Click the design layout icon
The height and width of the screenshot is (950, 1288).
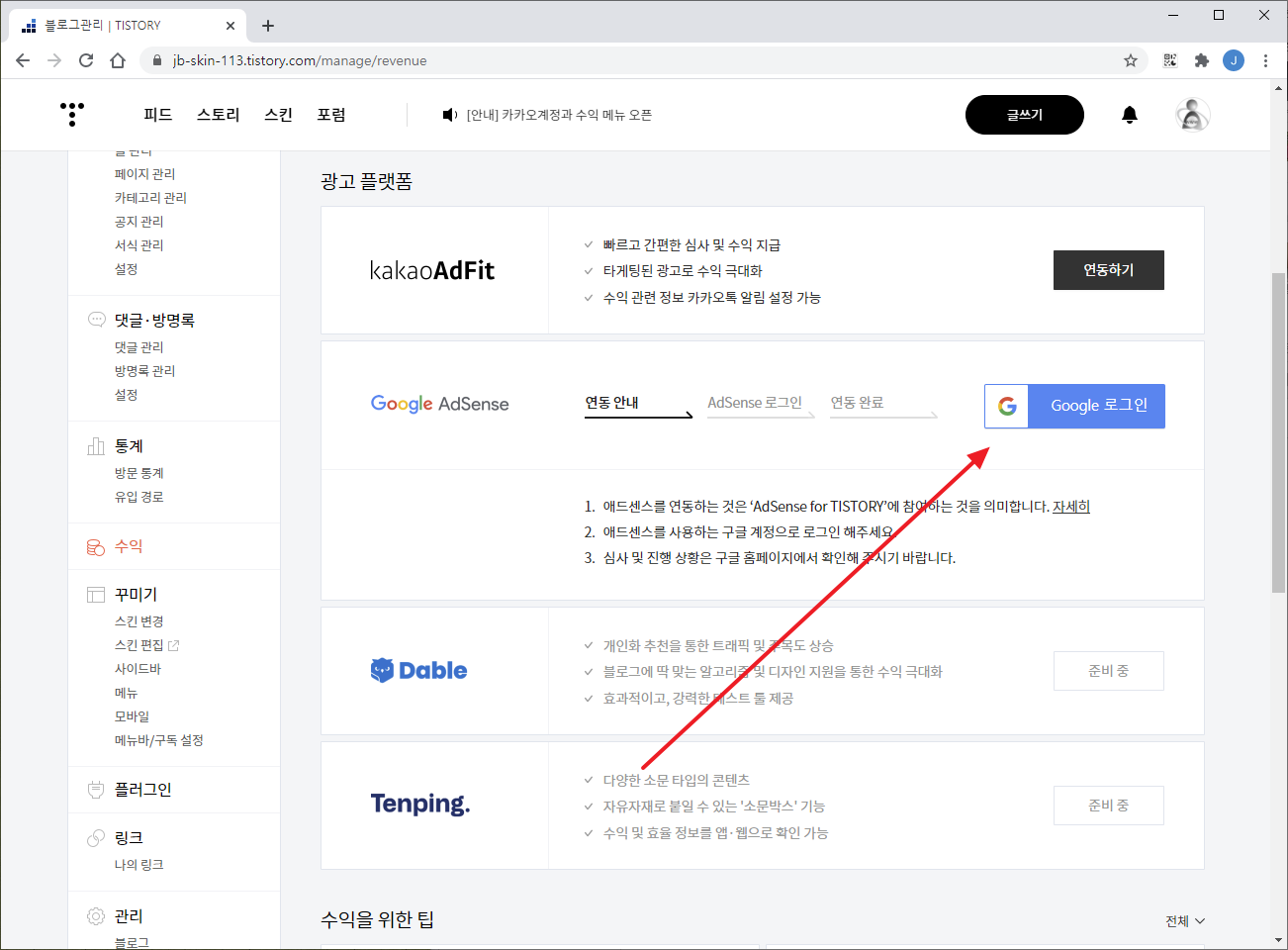pos(96,595)
